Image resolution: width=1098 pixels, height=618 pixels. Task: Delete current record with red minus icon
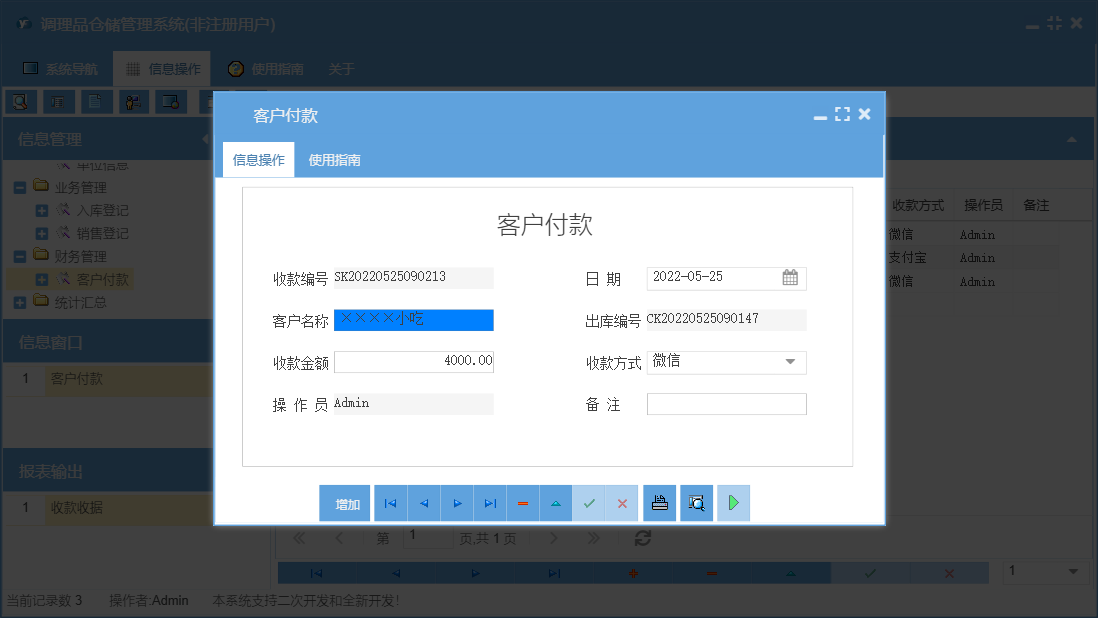tap(522, 503)
